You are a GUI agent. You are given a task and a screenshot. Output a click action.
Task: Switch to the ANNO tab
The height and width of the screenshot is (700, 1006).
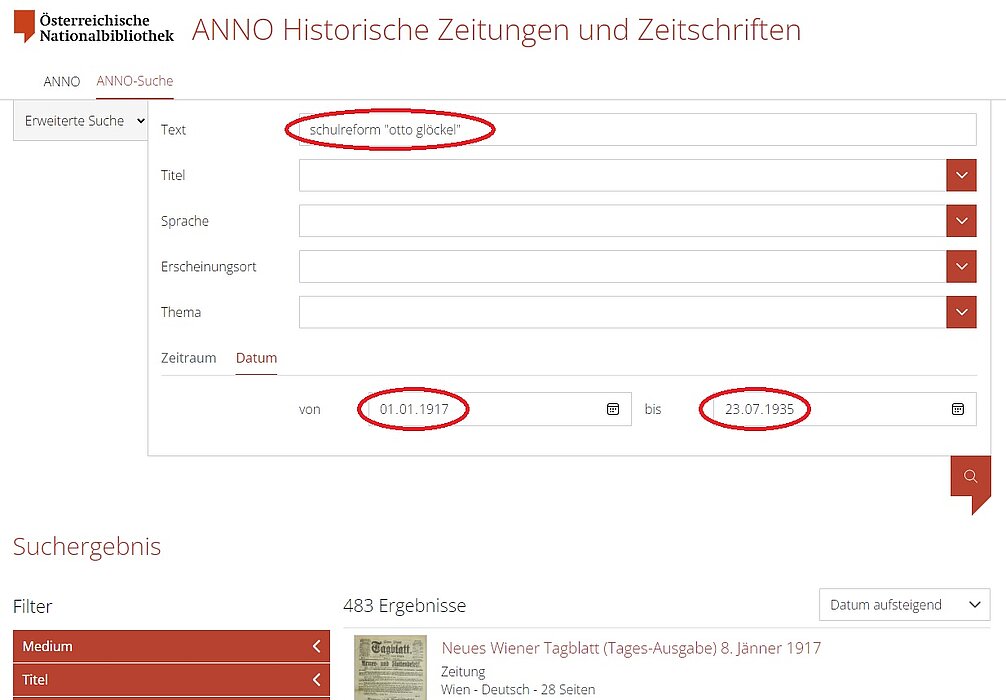[62, 81]
